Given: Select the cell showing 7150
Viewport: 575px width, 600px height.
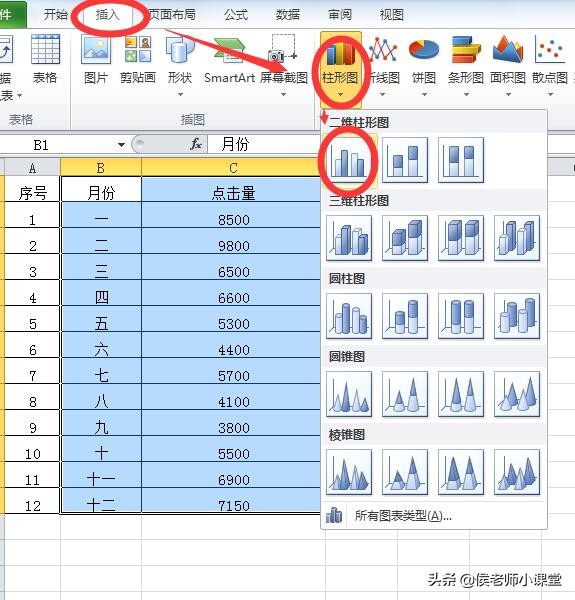Looking at the screenshot, I should pos(231,501).
